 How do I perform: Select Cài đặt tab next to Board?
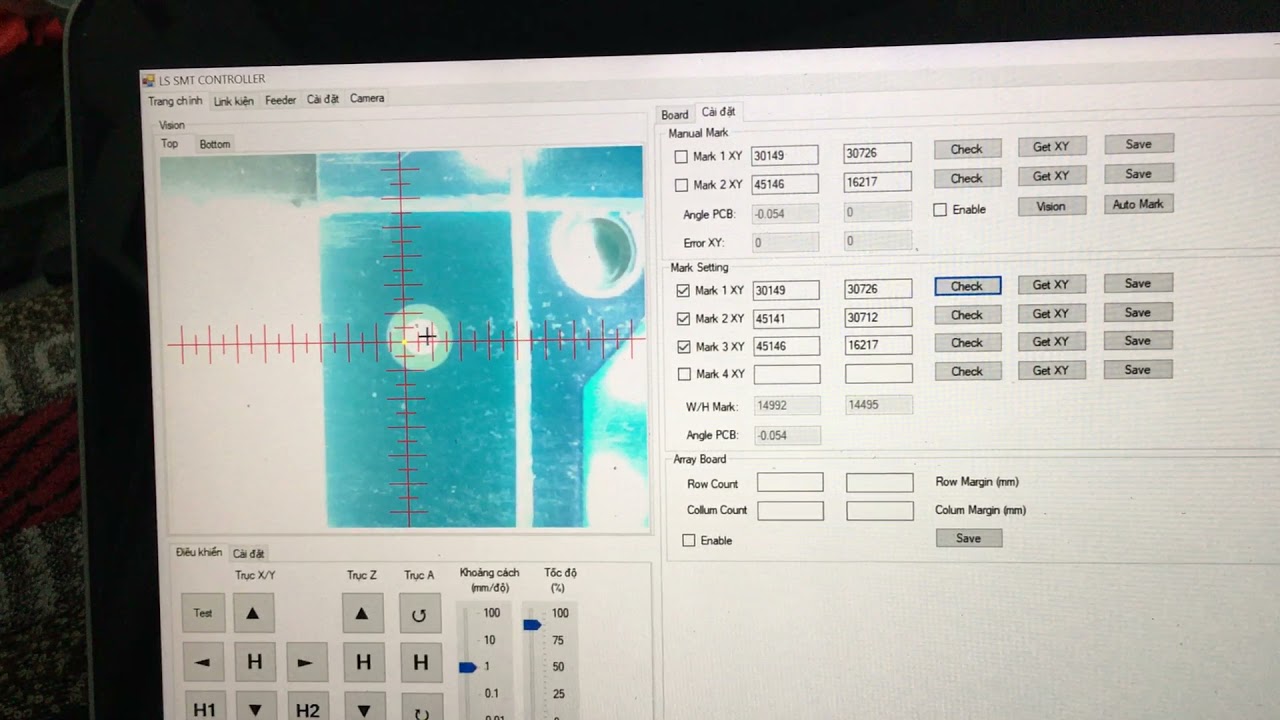[718, 112]
